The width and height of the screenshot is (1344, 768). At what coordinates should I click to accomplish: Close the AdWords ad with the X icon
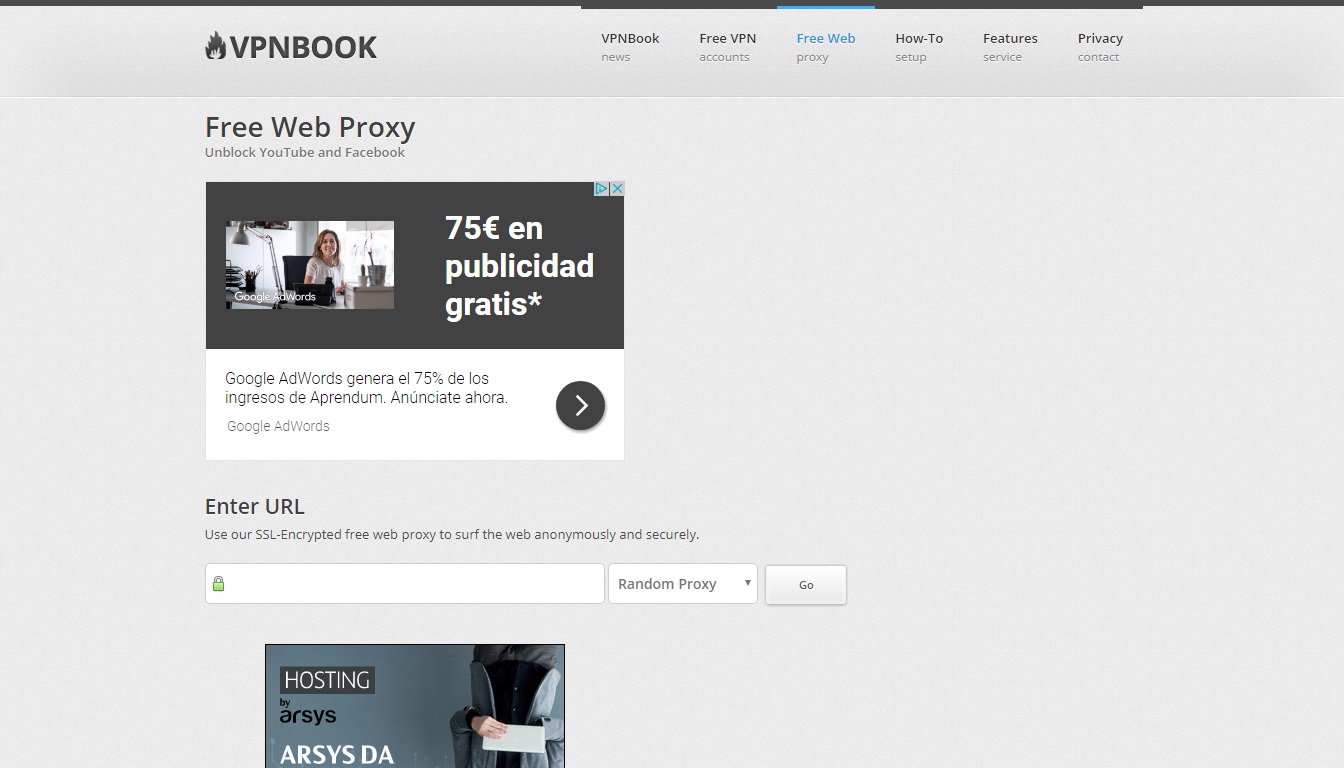point(617,189)
